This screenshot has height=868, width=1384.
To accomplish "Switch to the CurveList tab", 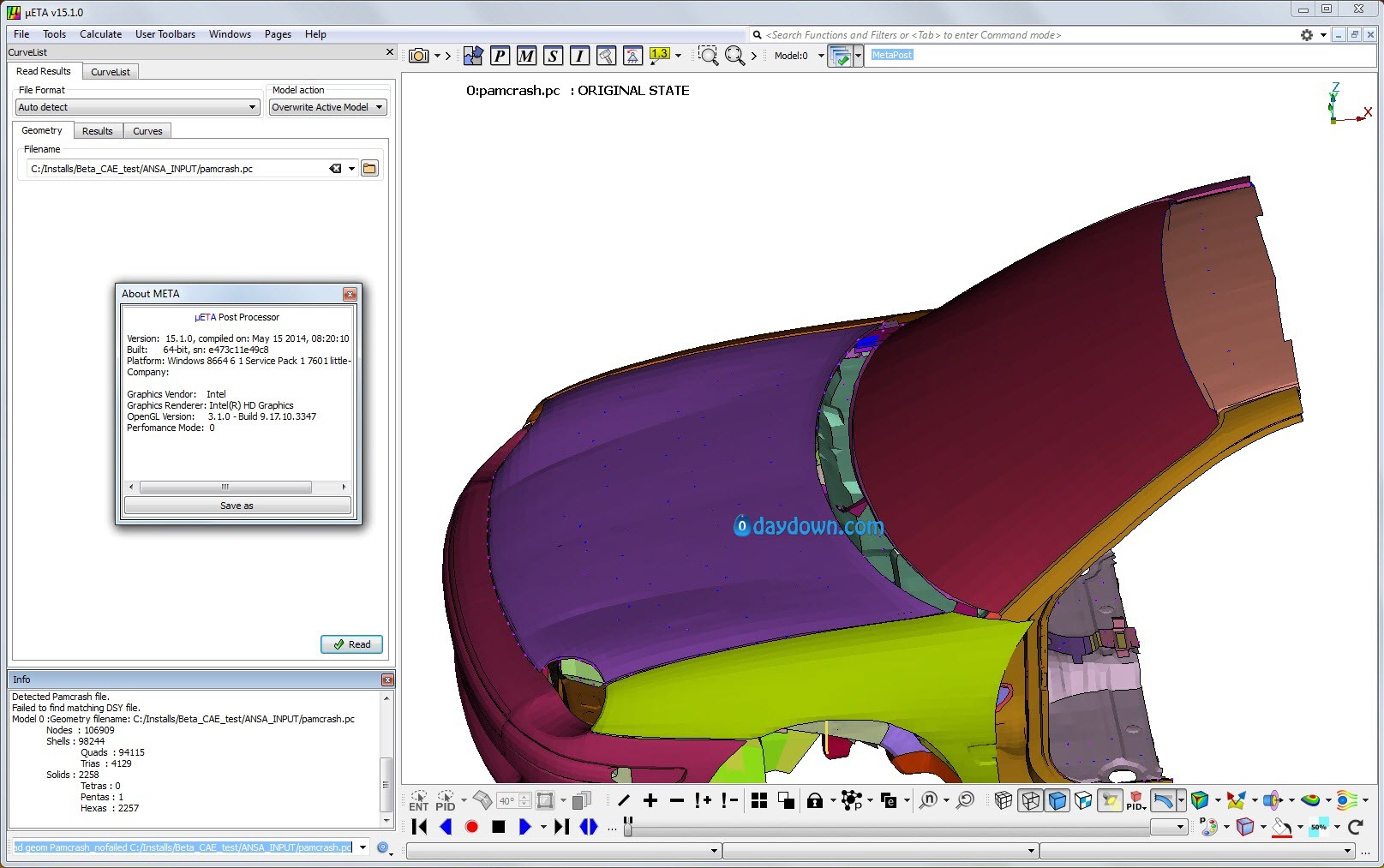I will [111, 72].
